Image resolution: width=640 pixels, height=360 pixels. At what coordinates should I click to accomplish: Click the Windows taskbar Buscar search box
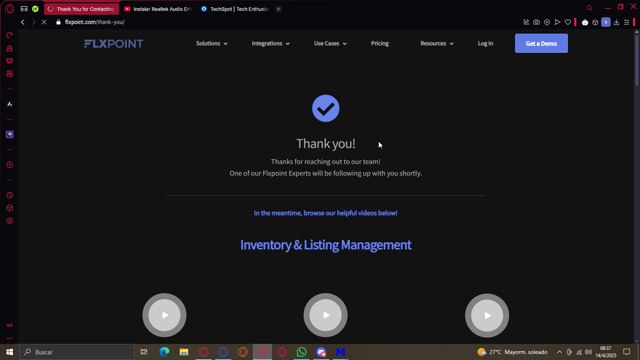tap(77, 352)
